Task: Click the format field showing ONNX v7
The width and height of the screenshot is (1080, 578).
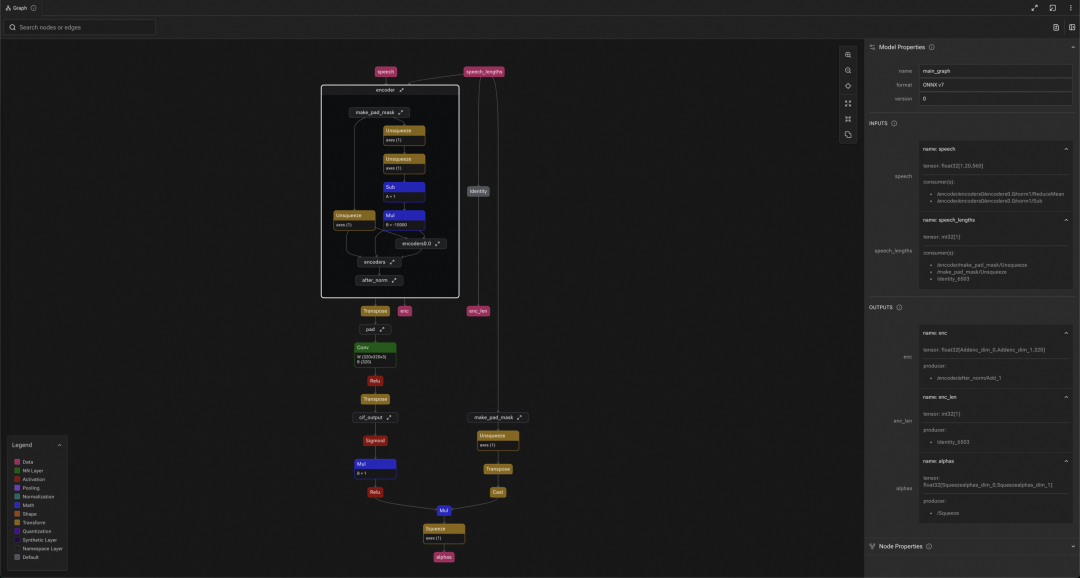Action: point(995,85)
